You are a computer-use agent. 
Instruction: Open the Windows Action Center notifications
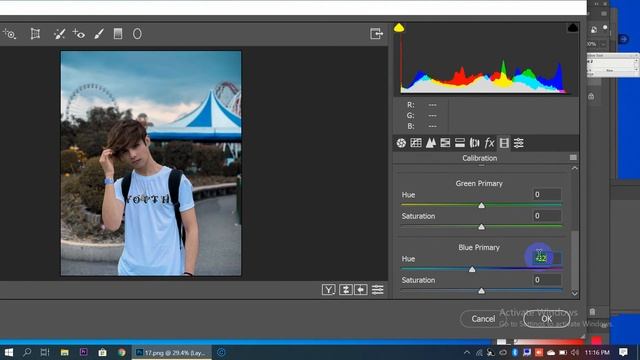(x=623, y=352)
